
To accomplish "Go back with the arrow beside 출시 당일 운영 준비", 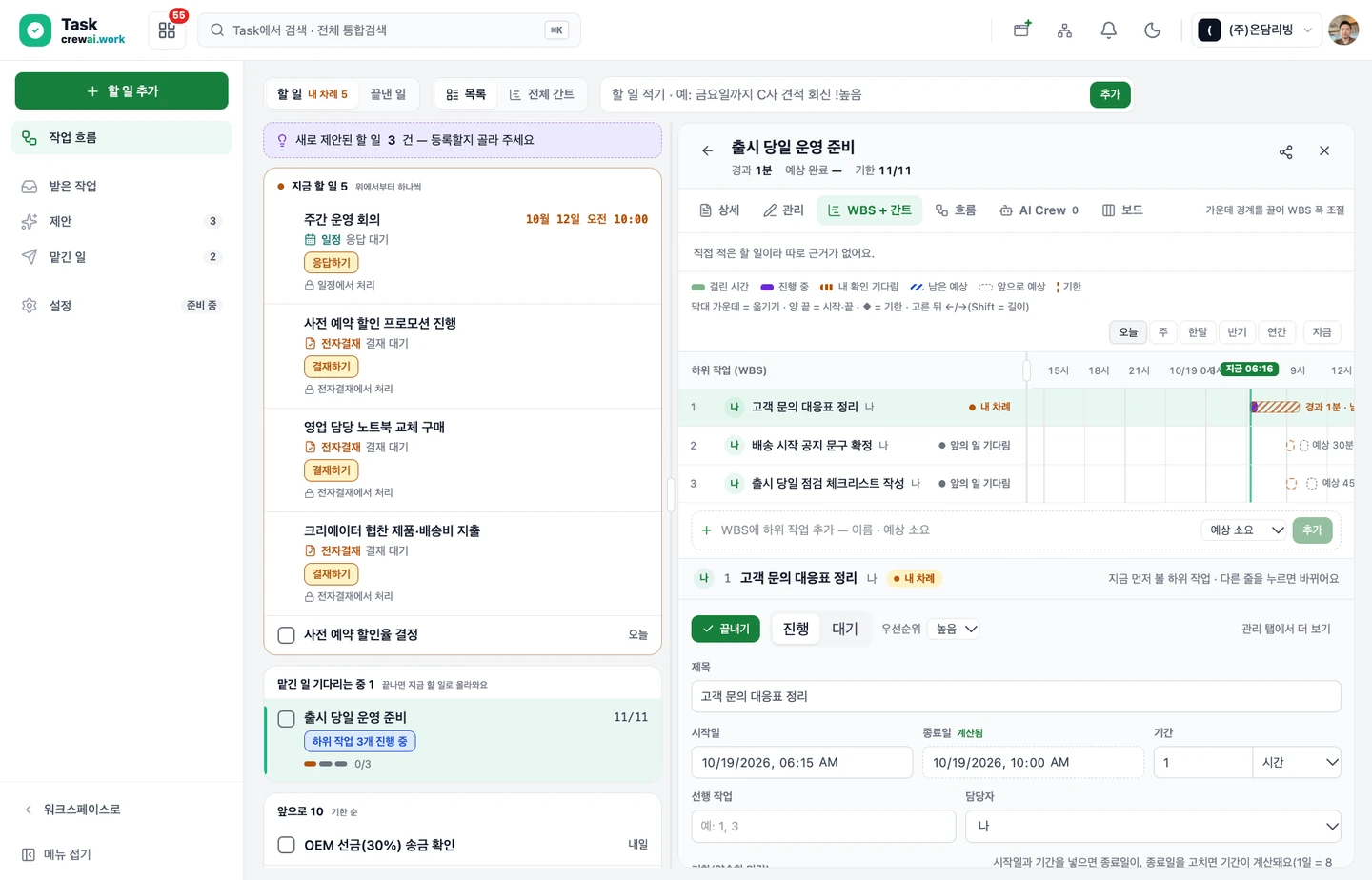I will coord(707,150).
